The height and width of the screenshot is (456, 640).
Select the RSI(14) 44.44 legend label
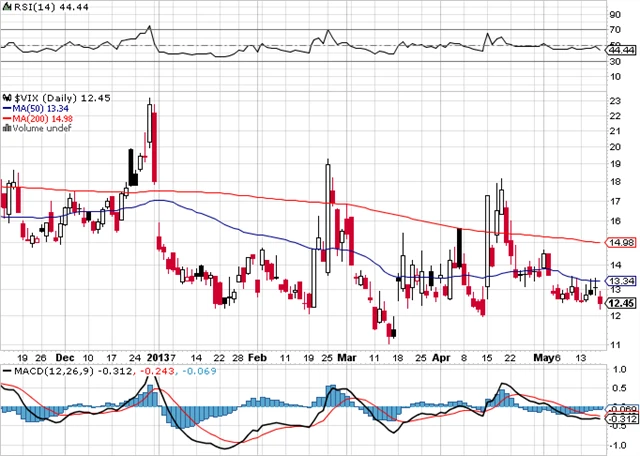(x=51, y=7)
